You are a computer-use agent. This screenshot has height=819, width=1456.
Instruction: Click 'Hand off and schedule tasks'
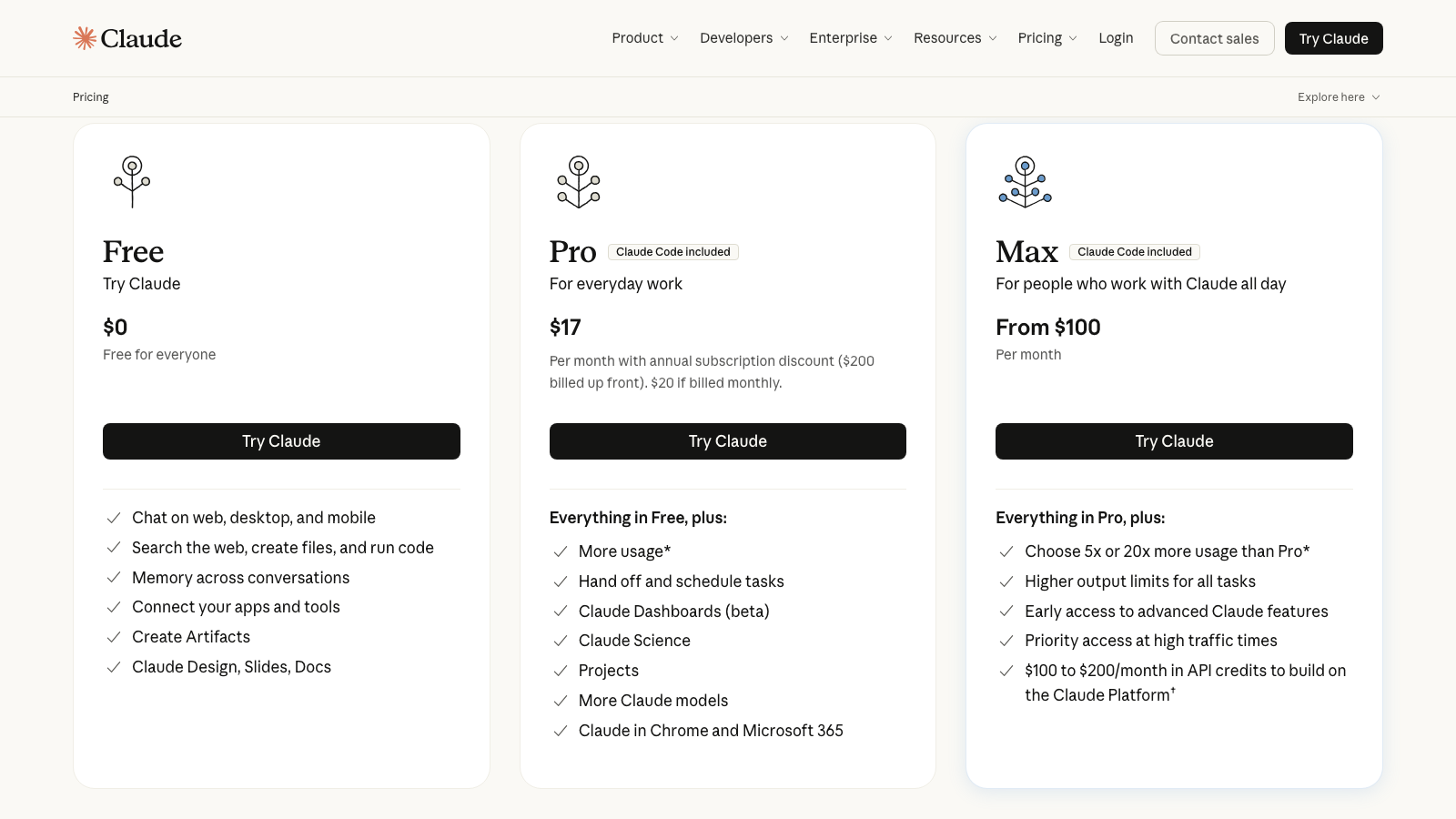(682, 581)
